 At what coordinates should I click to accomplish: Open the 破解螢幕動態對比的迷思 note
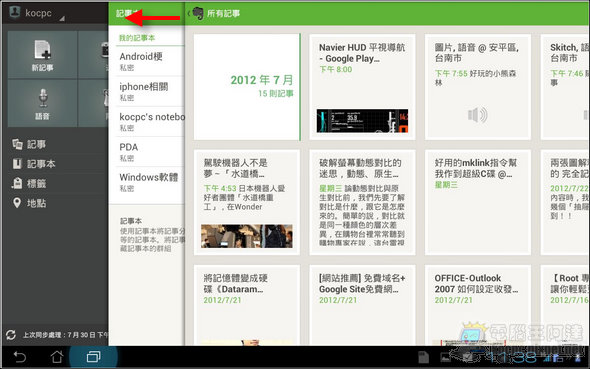pyautogui.click(x=362, y=202)
